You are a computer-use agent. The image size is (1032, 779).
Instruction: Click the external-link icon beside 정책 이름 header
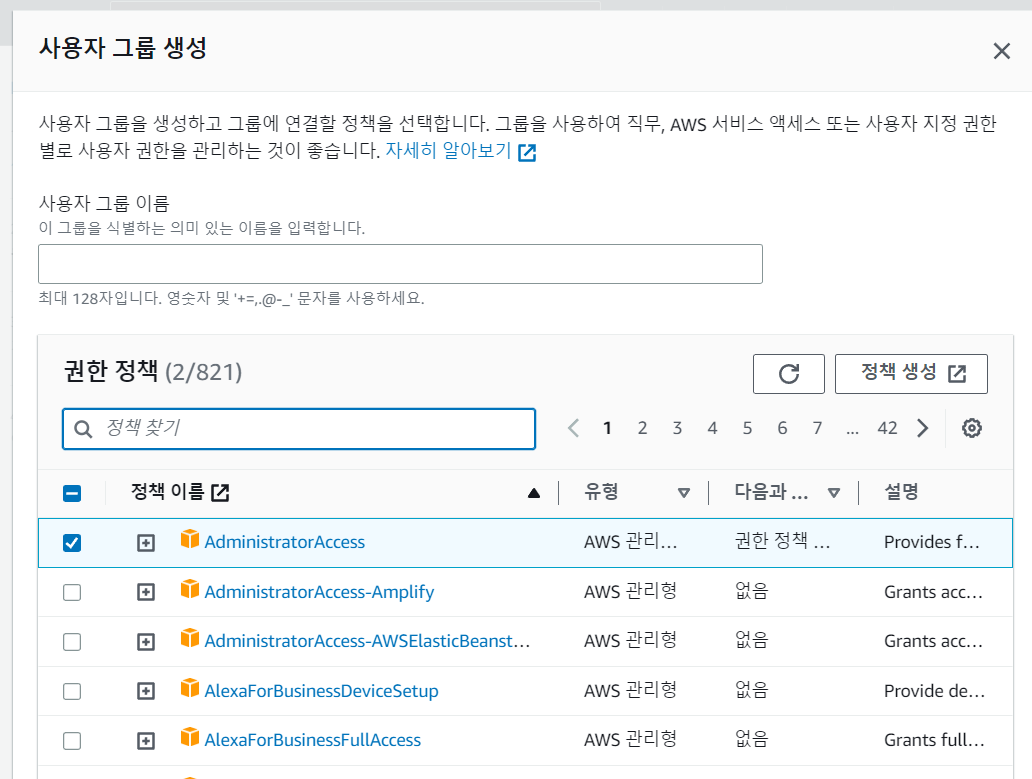pos(220,492)
